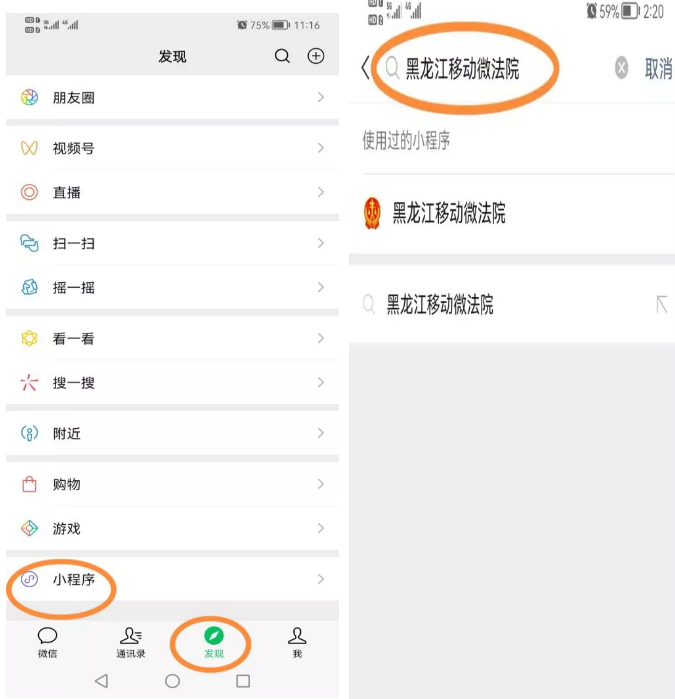675x699 pixels.
Task: Go to the 我 profile tab
Action: point(297,642)
